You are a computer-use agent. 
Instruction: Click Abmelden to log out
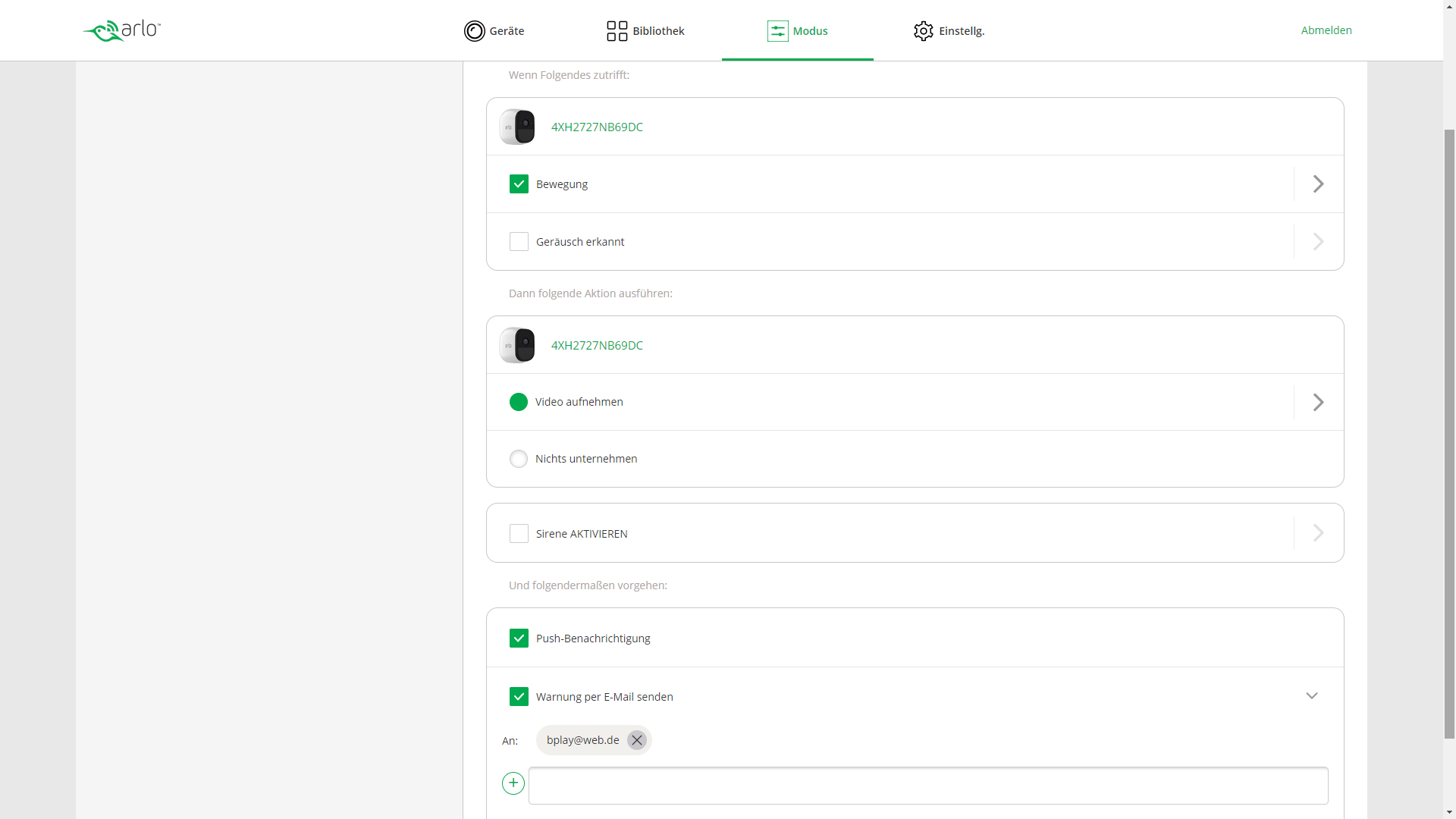[x=1326, y=30]
